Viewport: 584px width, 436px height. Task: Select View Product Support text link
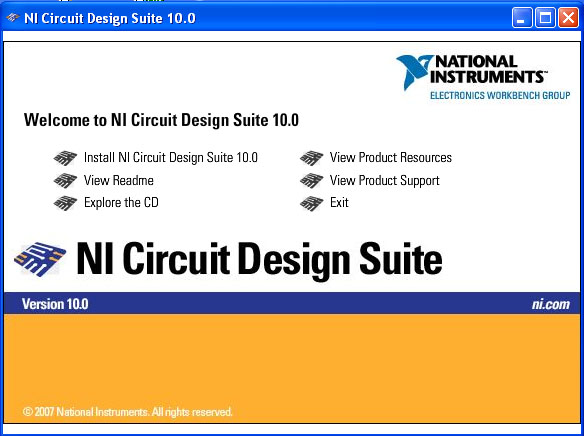(x=385, y=181)
